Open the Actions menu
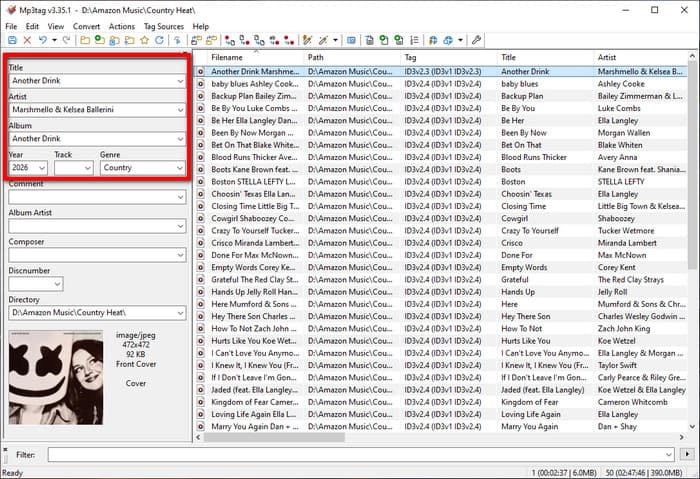Image resolution: width=700 pixels, height=479 pixels. point(121,26)
